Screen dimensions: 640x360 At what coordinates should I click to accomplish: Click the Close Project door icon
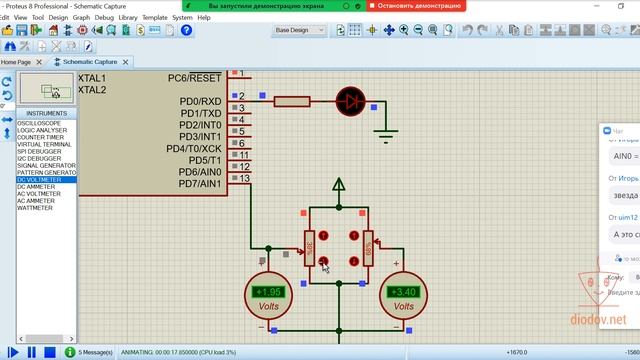(36, 30)
